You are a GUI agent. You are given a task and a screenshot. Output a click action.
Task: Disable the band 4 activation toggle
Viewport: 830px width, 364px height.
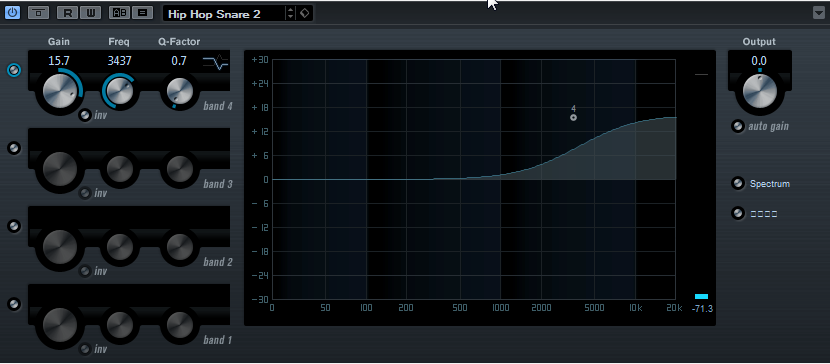(14, 70)
